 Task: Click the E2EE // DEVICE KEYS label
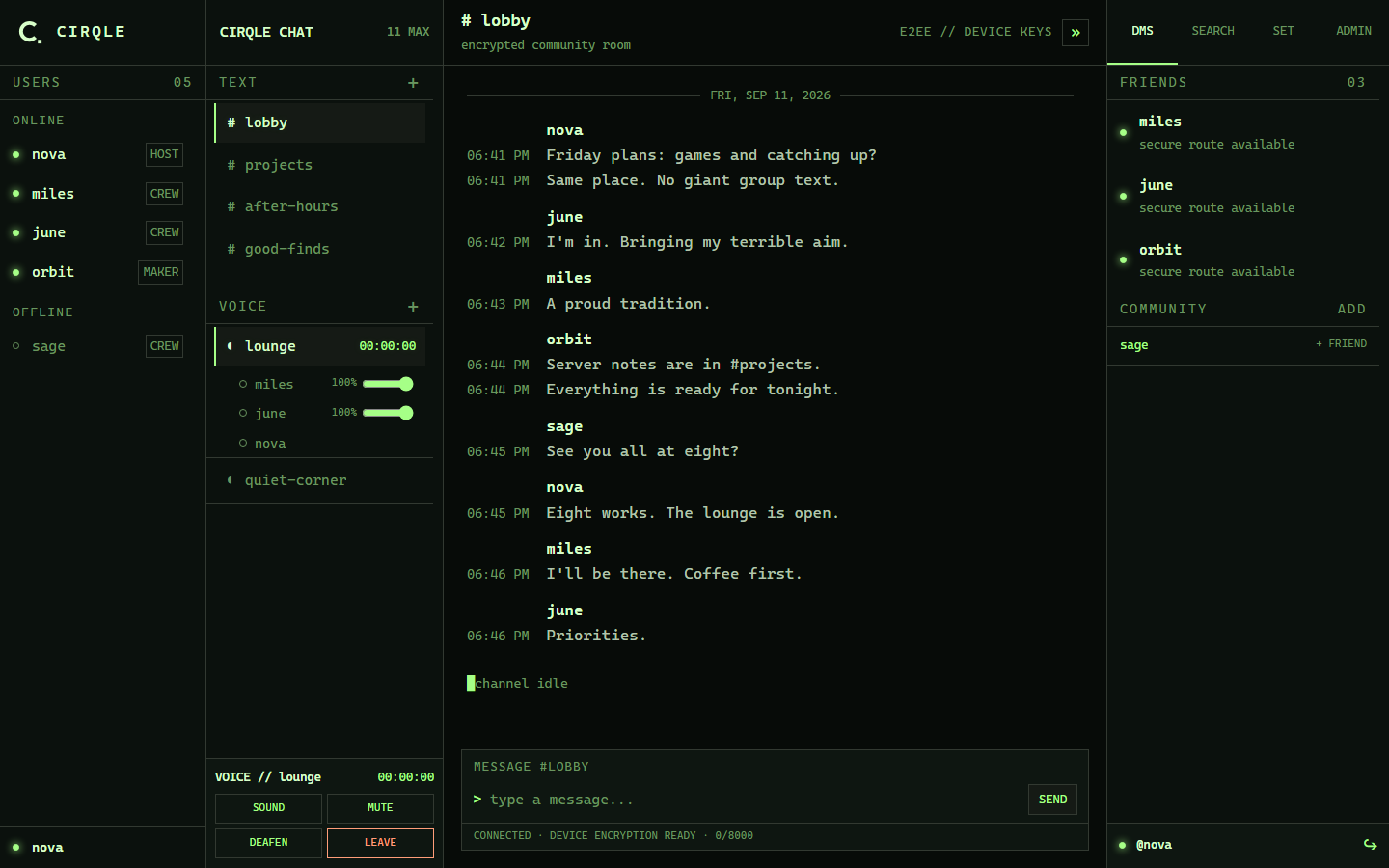pyautogui.click(x=975, y=32)
